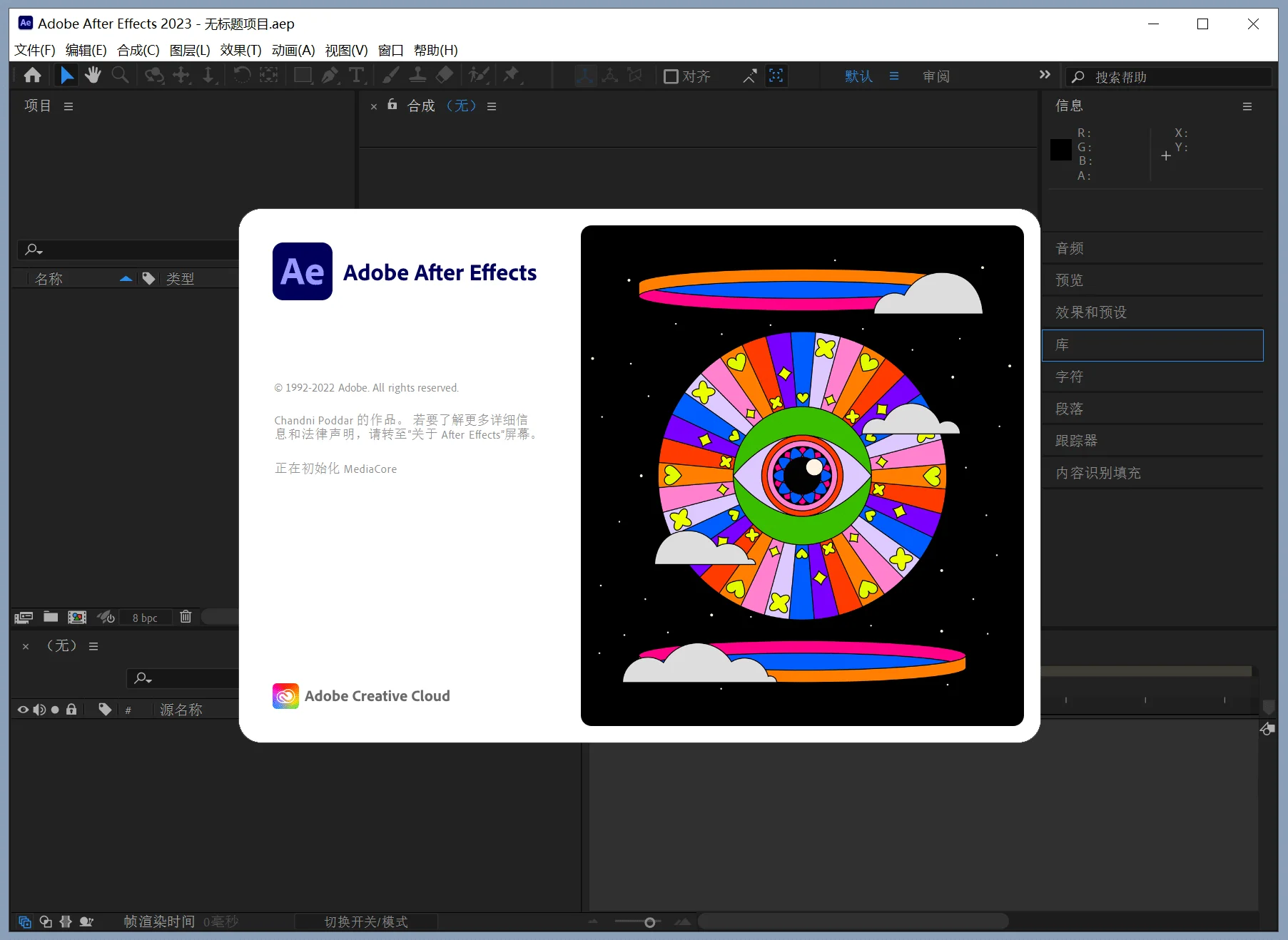
Task: Switch to the 审阅 workspace tab
Action: tap(937, 76)
